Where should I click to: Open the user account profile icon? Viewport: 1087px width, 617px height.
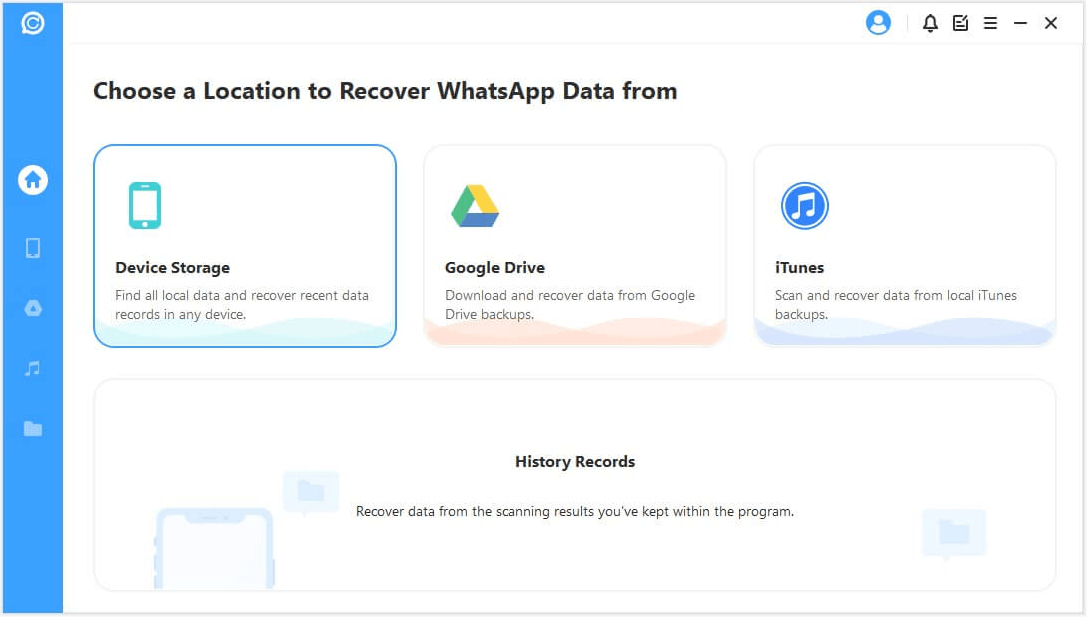pos(878,23)
